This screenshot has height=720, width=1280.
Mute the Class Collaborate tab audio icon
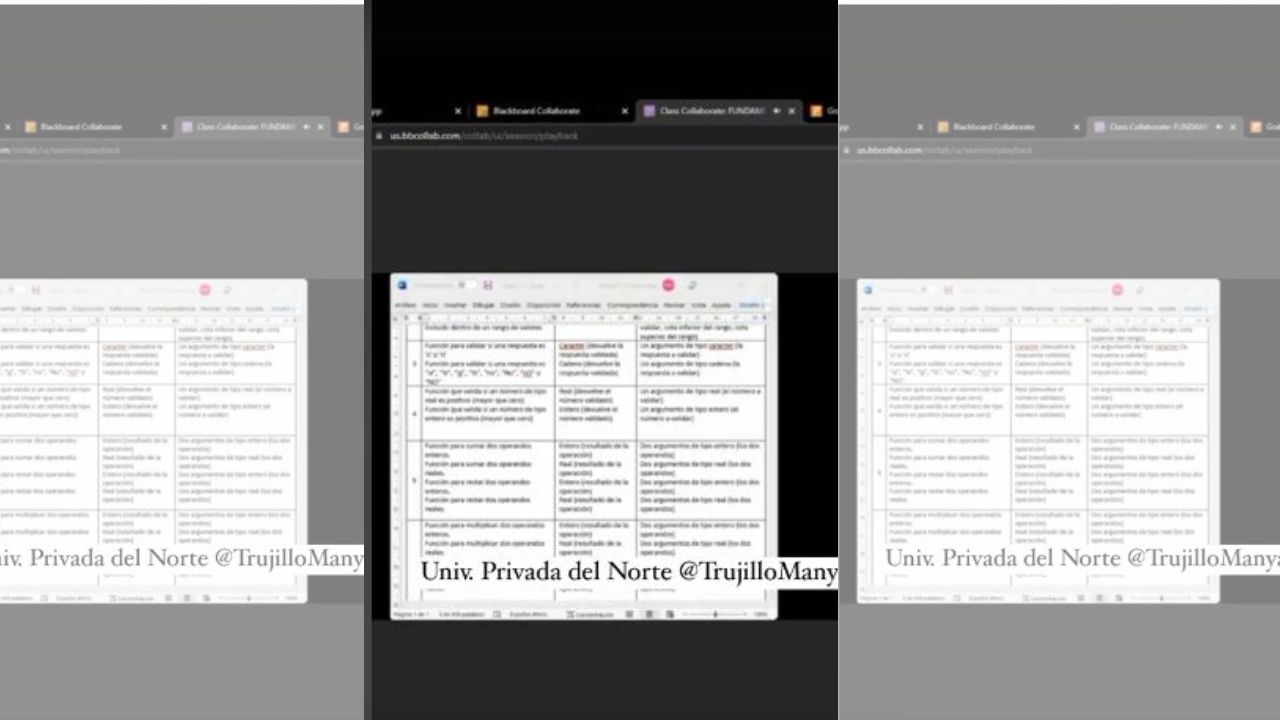(776, 111)
